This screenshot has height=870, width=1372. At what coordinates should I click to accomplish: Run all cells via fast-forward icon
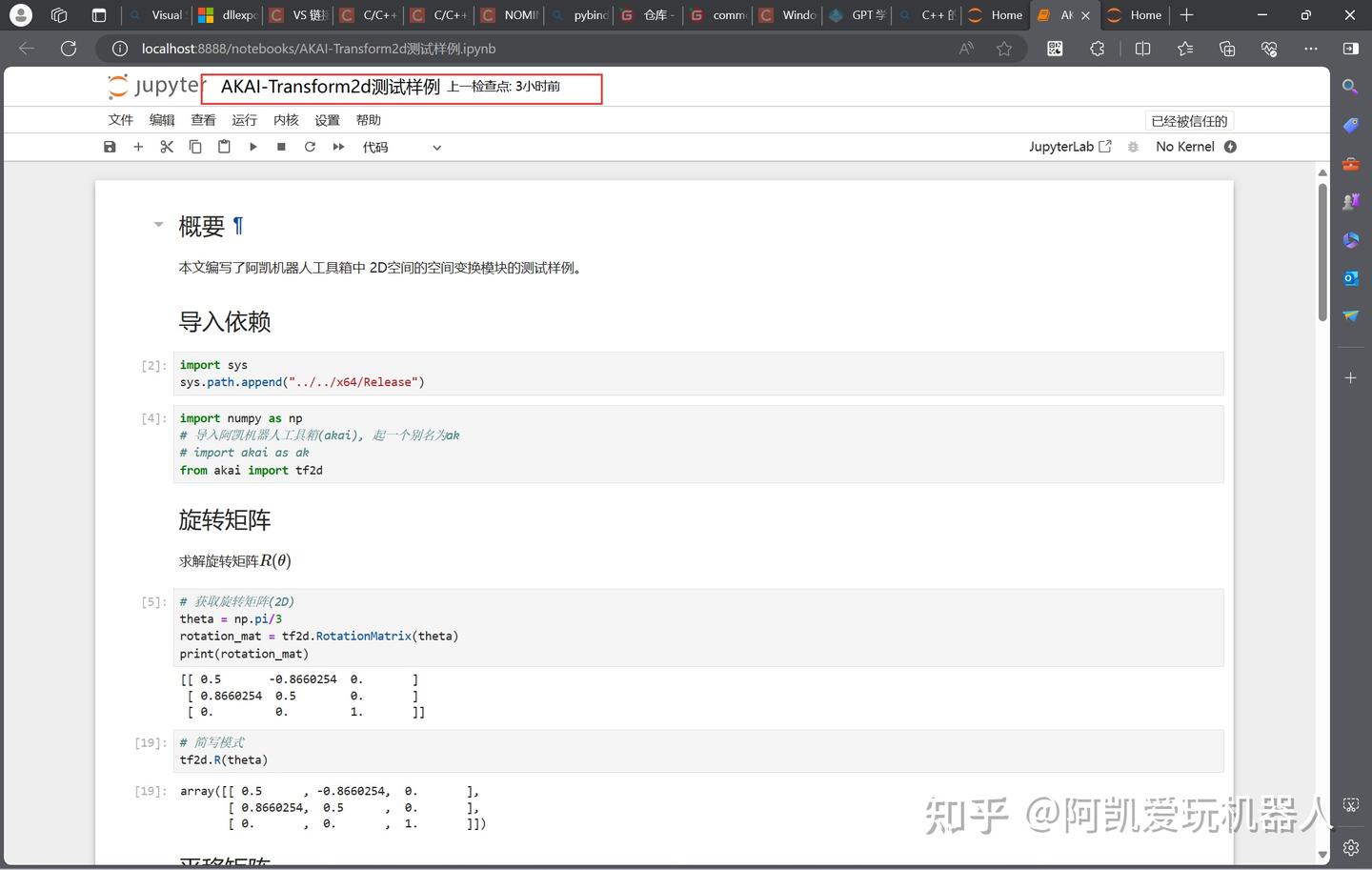[338, 146]
